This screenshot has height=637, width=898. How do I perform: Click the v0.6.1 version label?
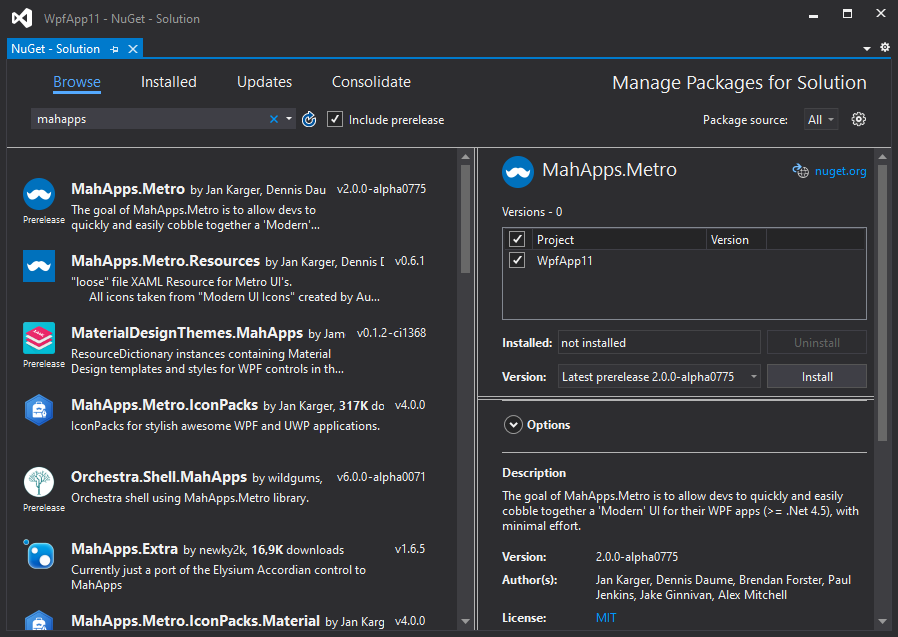(409, 261)
